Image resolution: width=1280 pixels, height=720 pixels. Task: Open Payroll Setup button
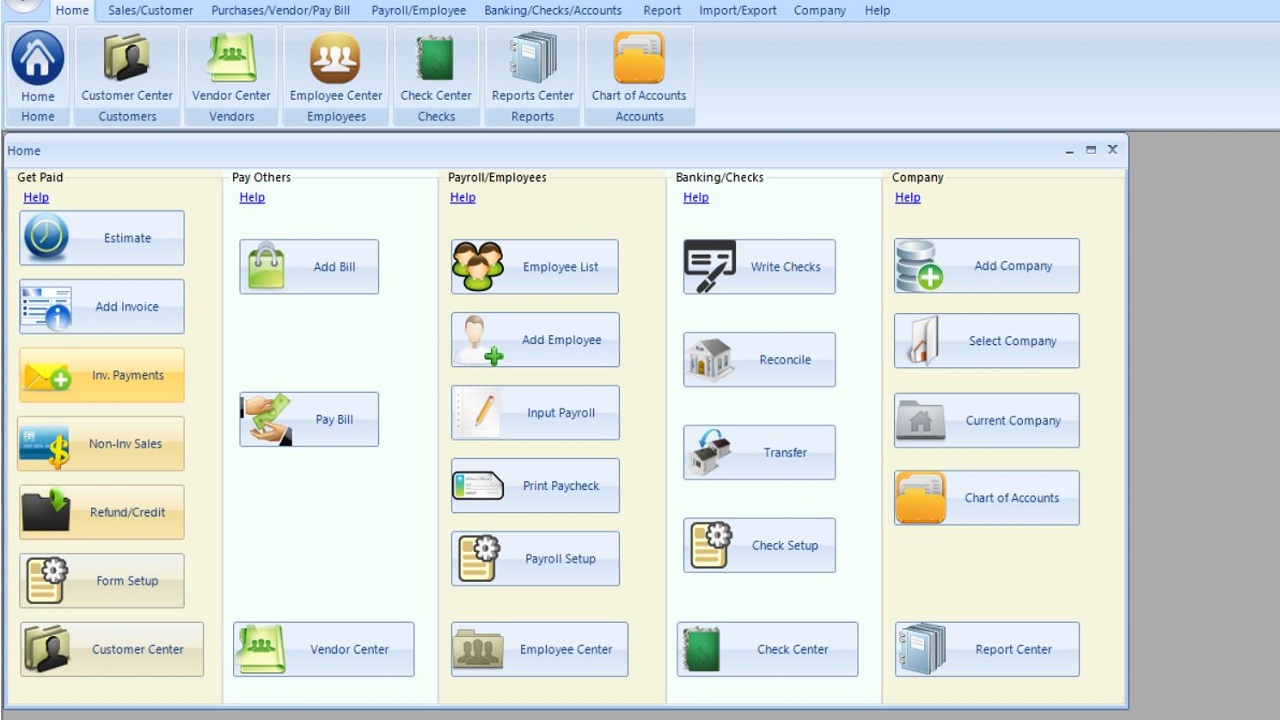click(535, 559)
